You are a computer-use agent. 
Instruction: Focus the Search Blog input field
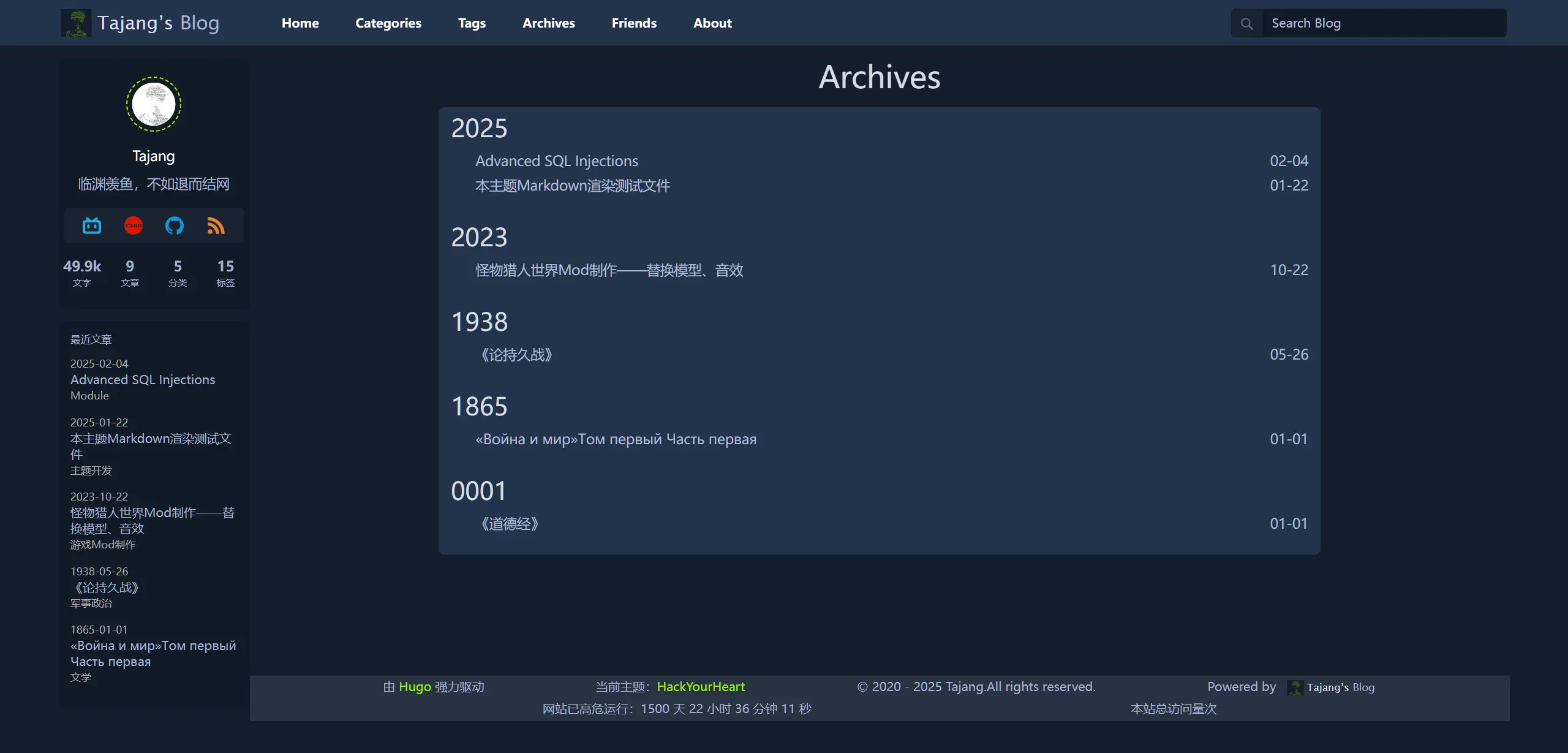pos(1384,23)
